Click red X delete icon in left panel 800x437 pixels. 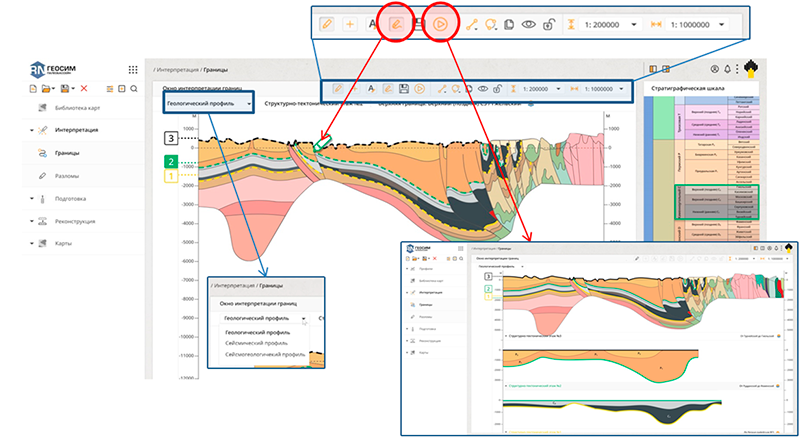pos(84,89)
